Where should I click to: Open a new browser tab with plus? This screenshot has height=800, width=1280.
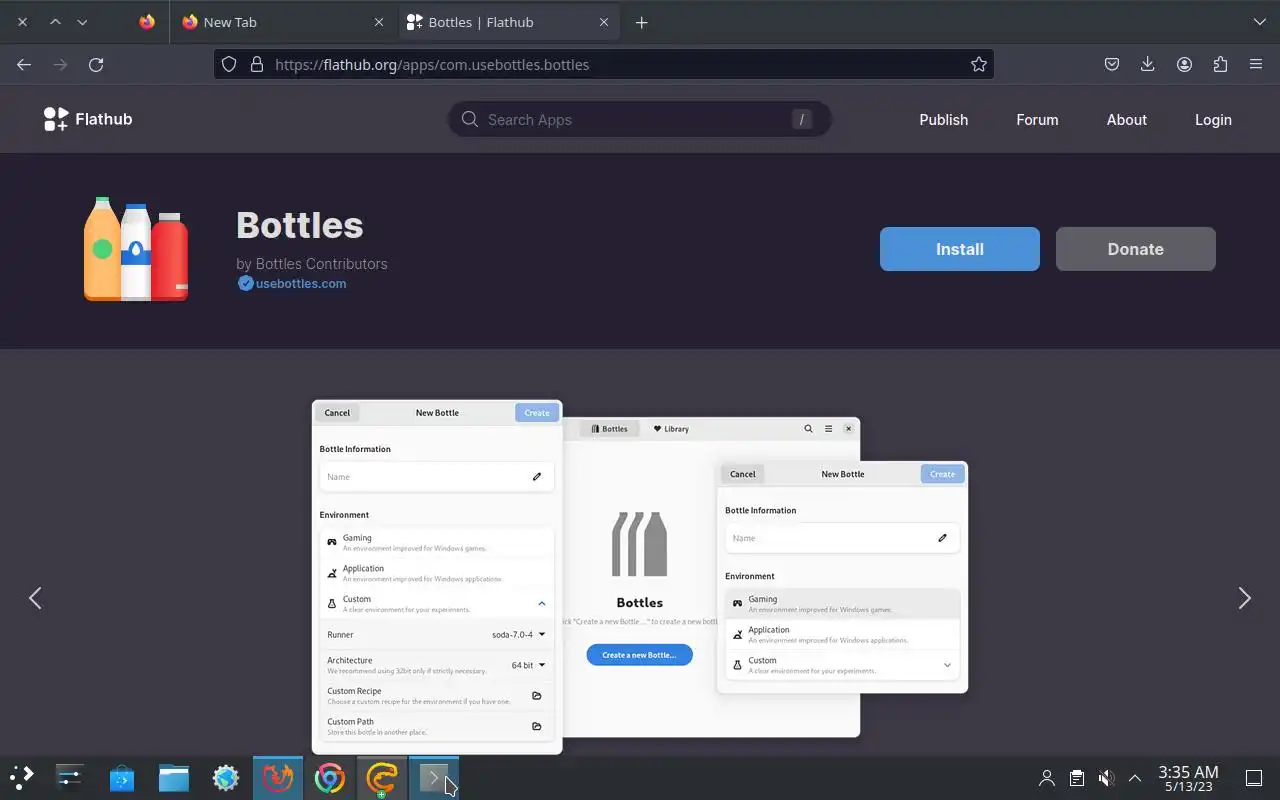coord(642,22)
